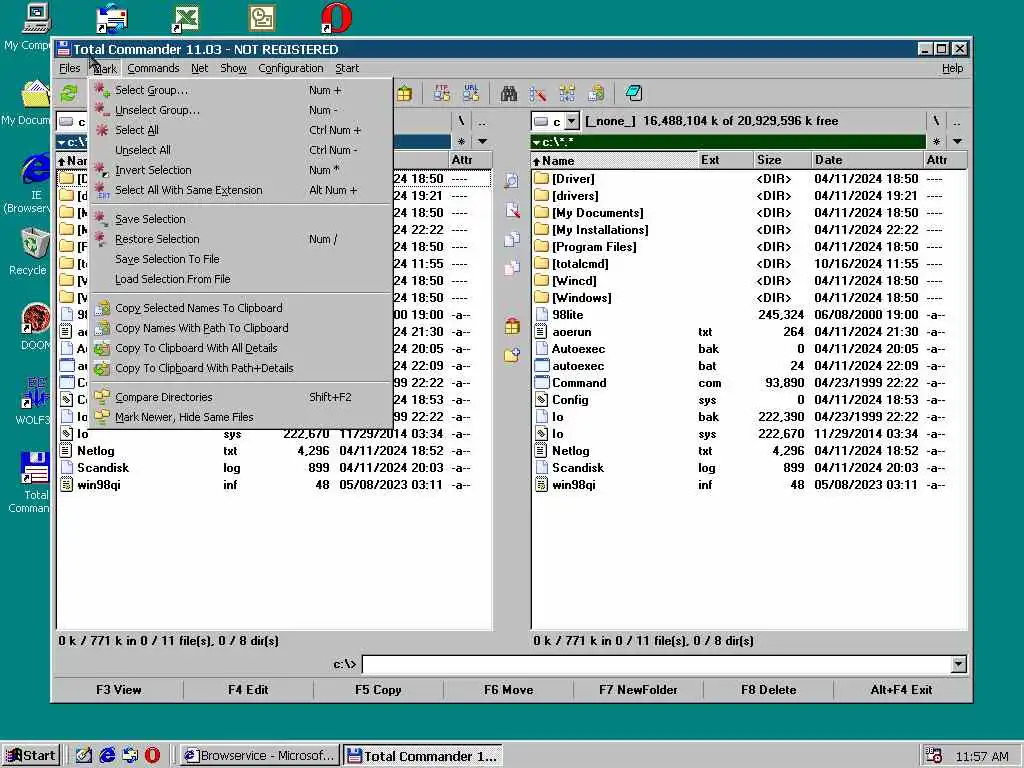This screenshot has height=768, width=1024.
Task: Click the system tray clock
Action: (x=982, y=756)
